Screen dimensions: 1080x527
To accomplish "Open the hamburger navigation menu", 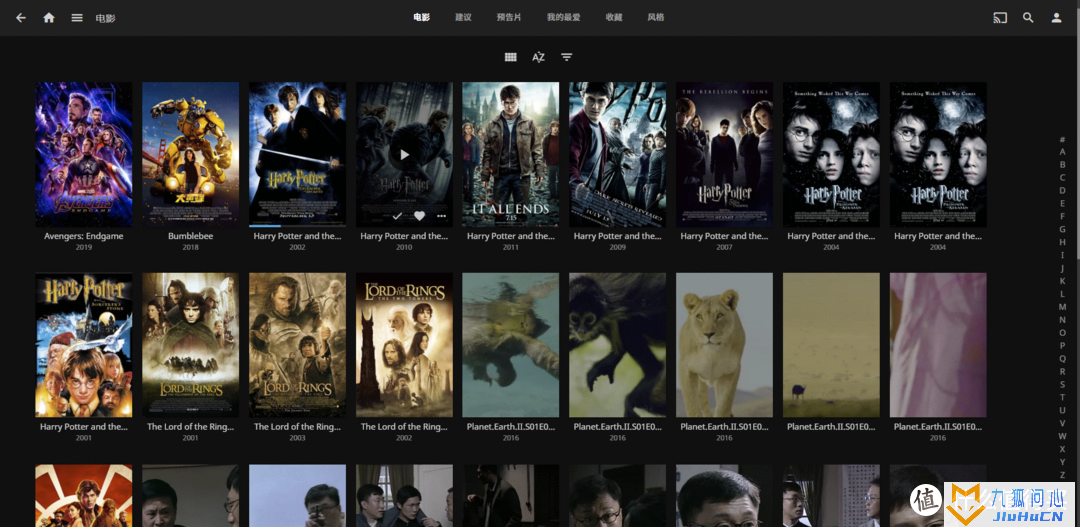I will (x=77, y=18).
